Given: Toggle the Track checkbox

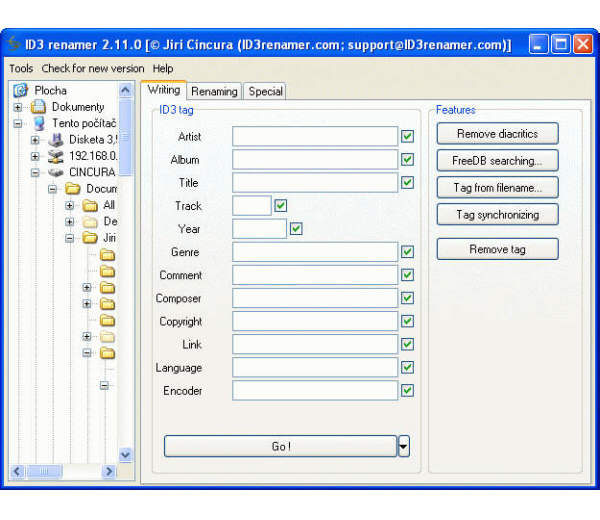Looking at the screenshot, I should click(x=281, y=205).
